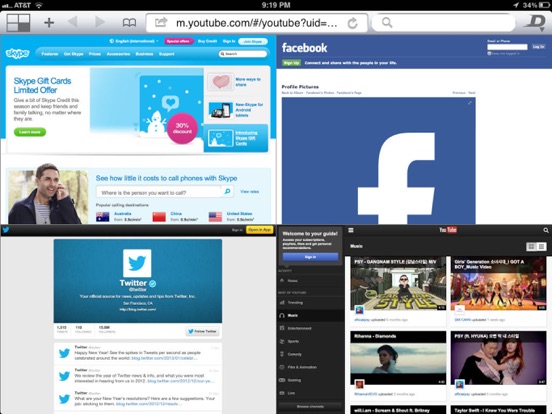Open Prices menu item on Skype
The image size is (552, 414).
click(95, 54)
